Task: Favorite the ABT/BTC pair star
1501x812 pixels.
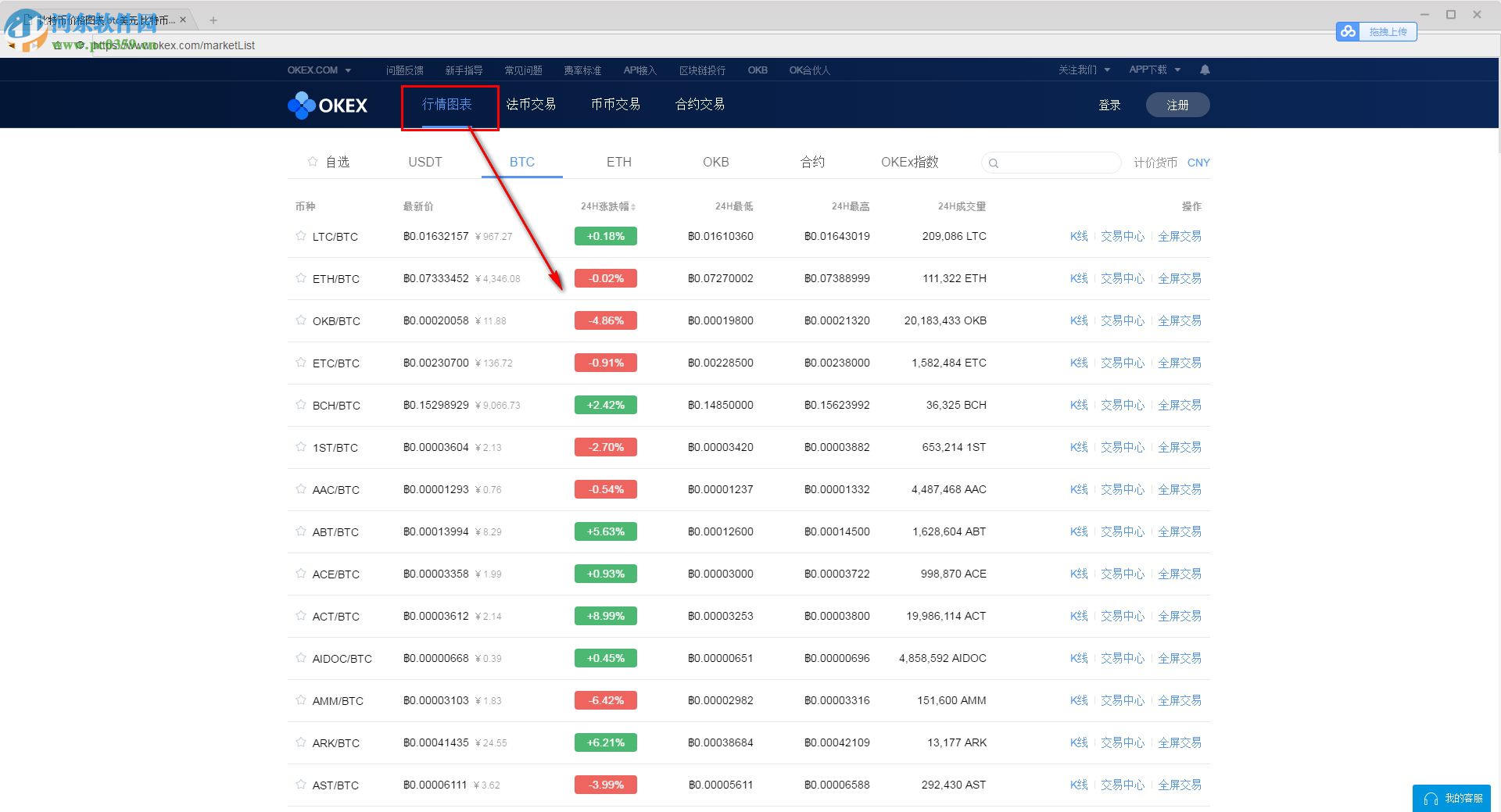Action: pos(301,531)
